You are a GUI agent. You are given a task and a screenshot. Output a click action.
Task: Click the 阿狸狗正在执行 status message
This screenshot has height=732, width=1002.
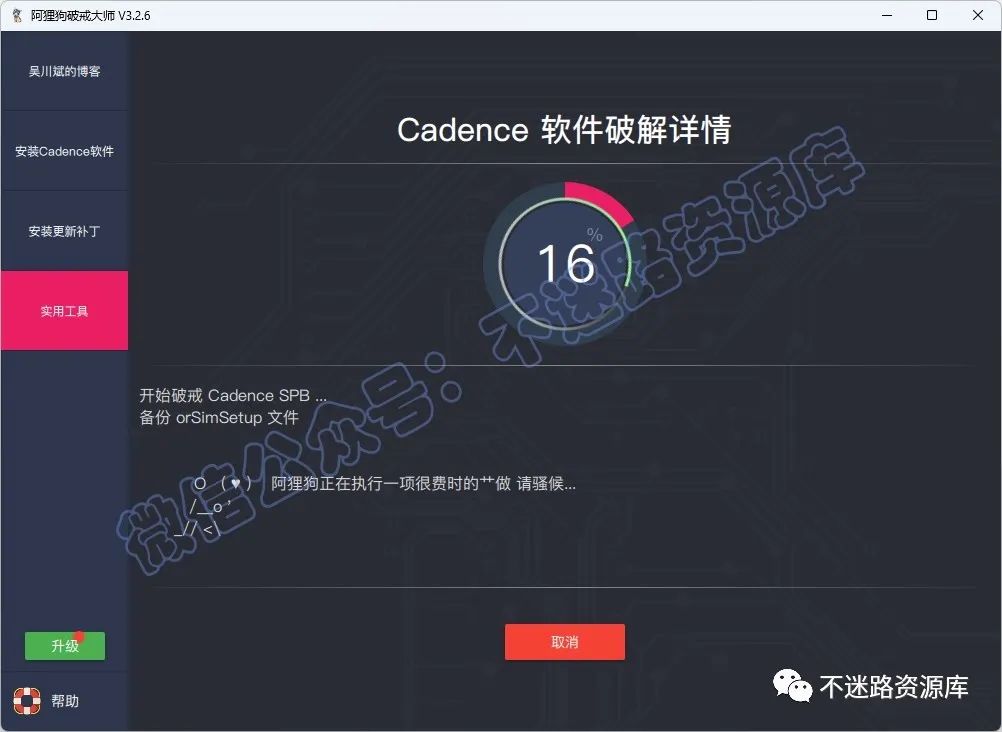point(423,483)
